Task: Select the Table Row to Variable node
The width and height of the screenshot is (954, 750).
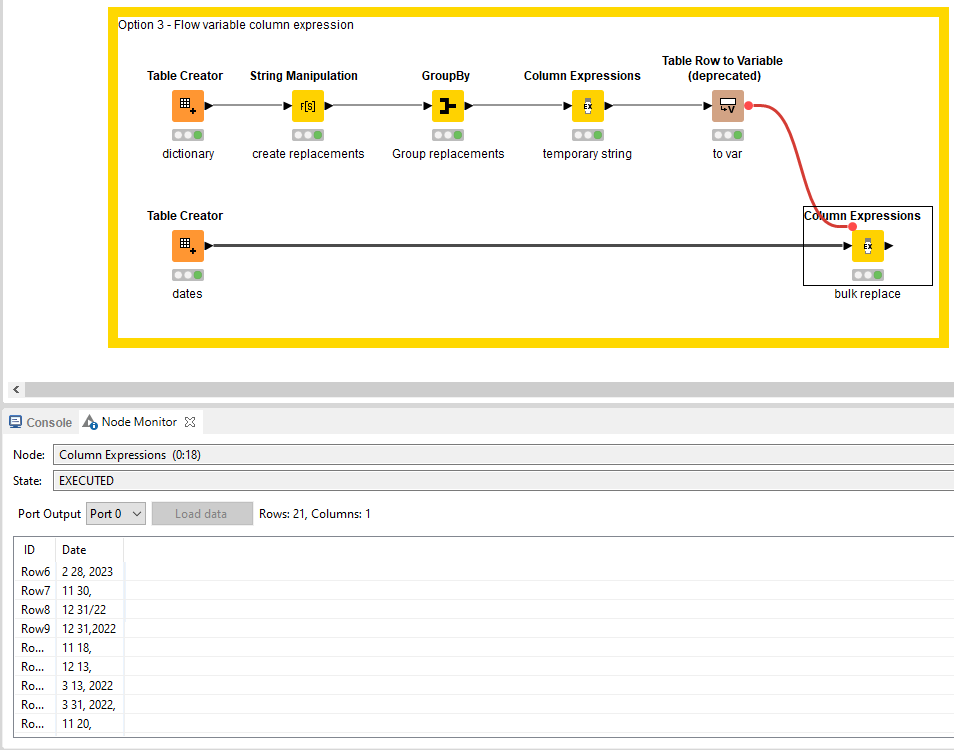Action: click(728, 106)
